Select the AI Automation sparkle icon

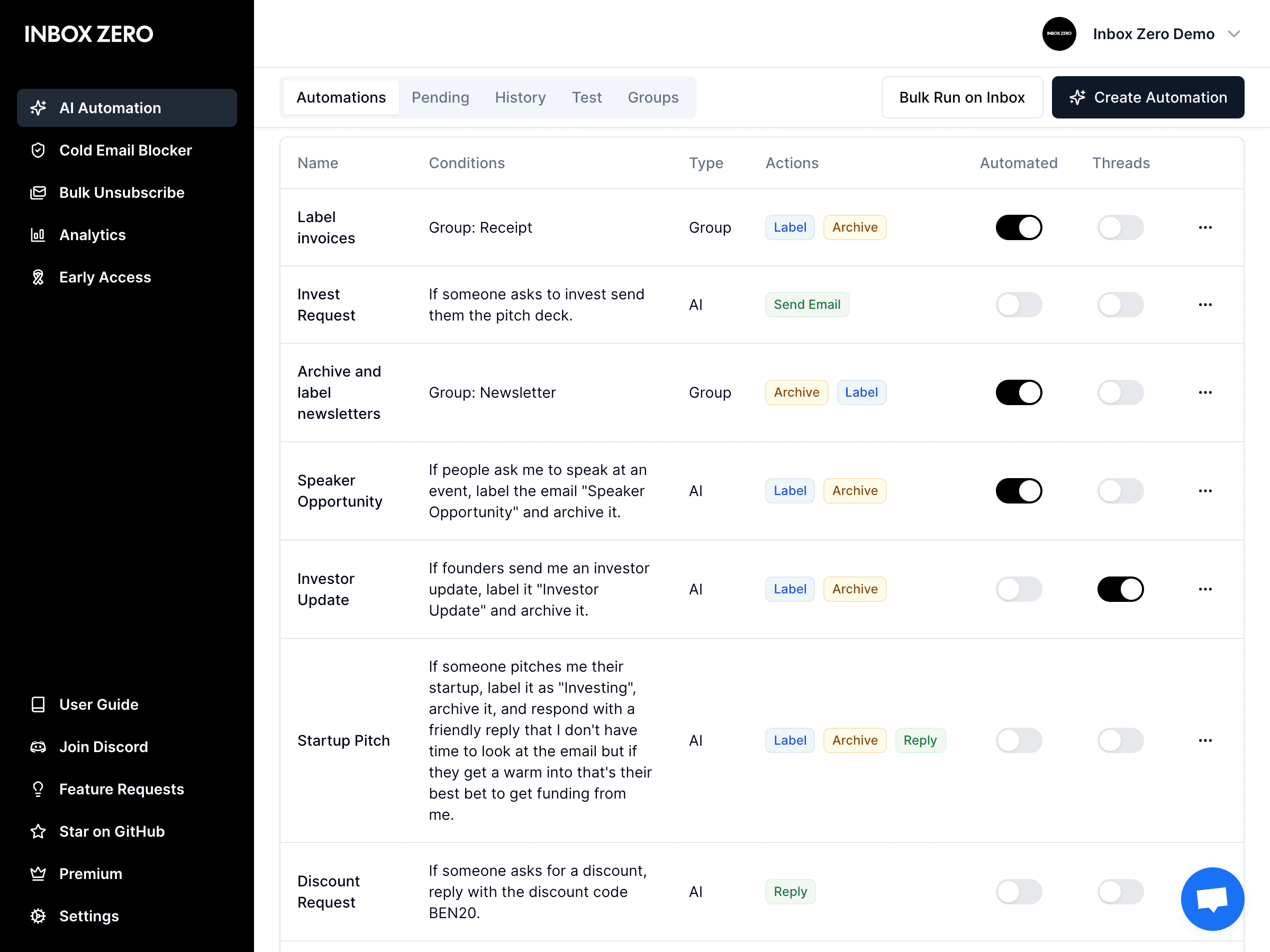pos(38,108)
